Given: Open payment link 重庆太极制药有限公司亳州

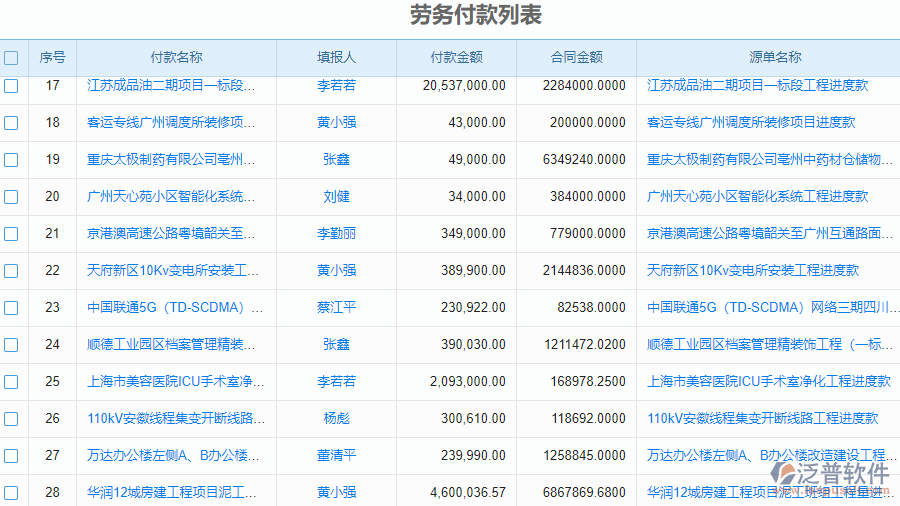Looking at the screenshot, I should pyautogui.click(x=171, y=160).
